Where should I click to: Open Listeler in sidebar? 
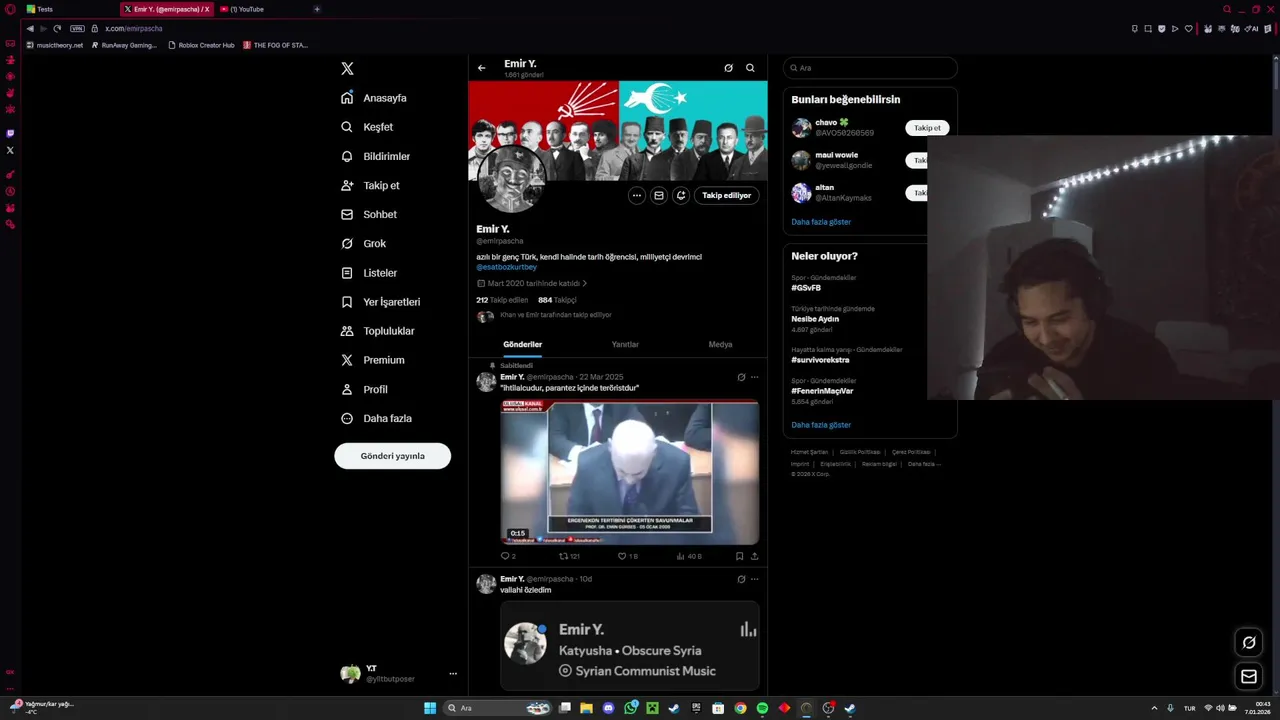tap(369, 272)
